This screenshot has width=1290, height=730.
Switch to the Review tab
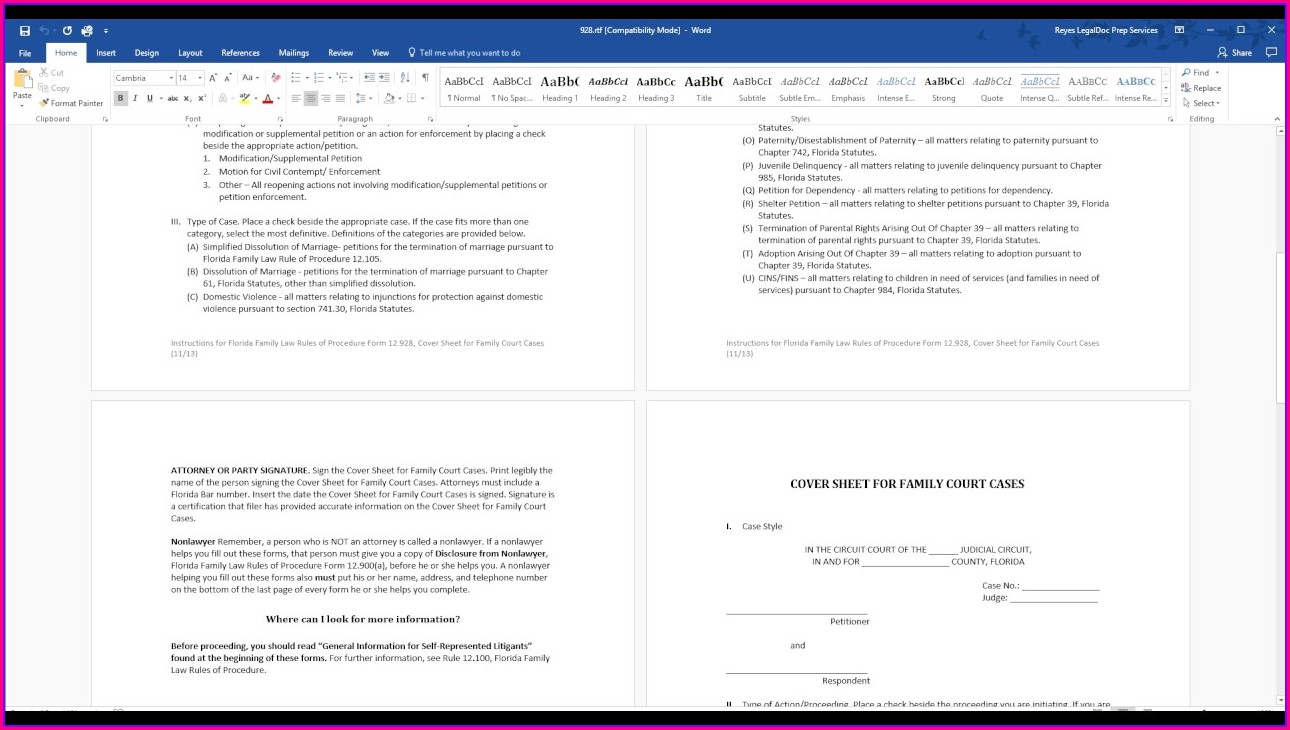(341, 53)
